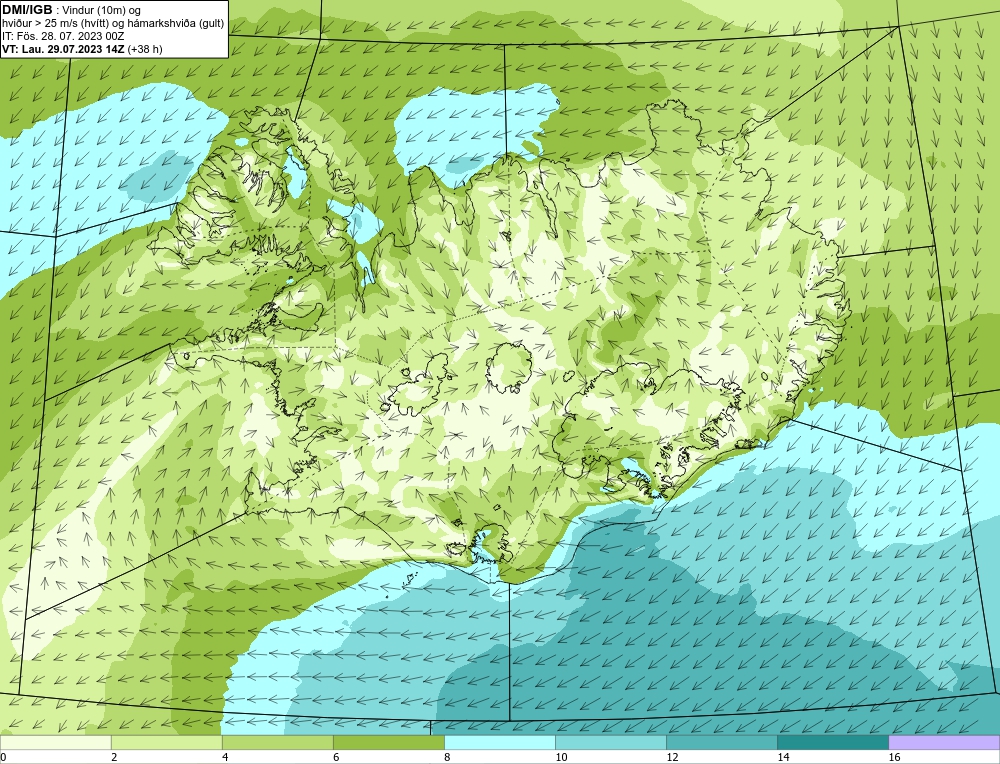Click the '(+38 h)' forecast offset text

click(x=145, y=49)
